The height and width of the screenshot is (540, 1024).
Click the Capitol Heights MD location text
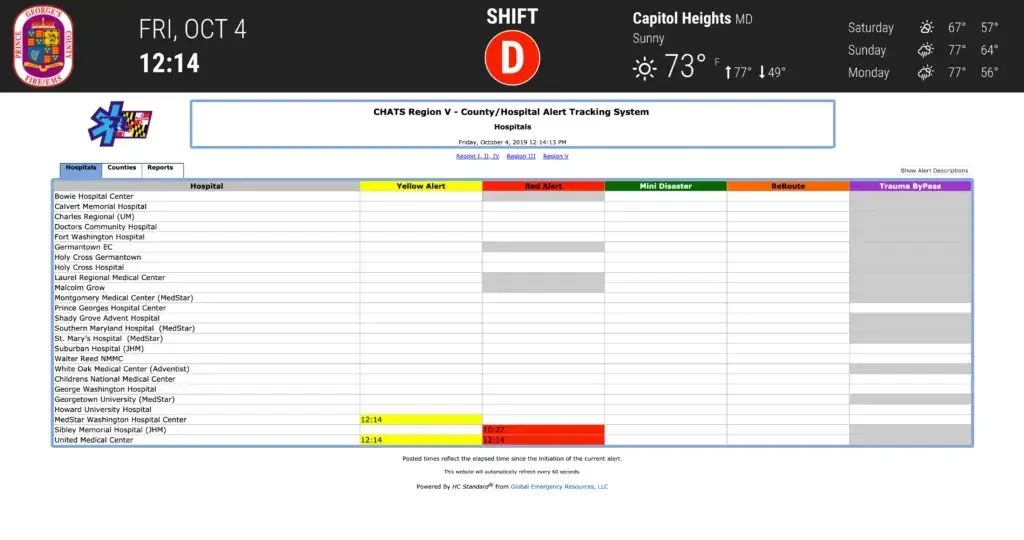pos(692,19)
